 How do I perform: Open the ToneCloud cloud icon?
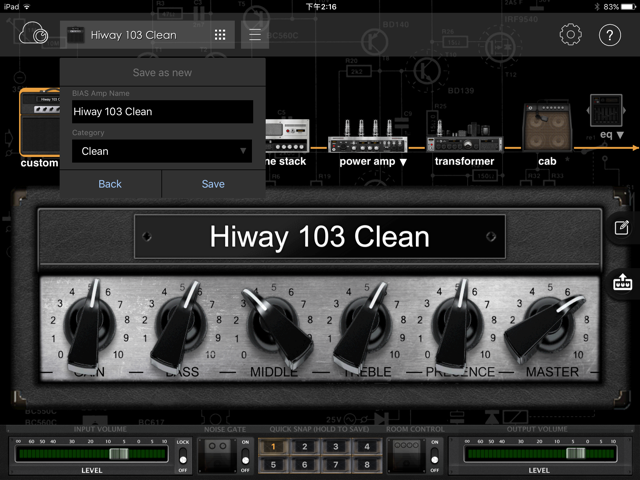tap(33, 33)
